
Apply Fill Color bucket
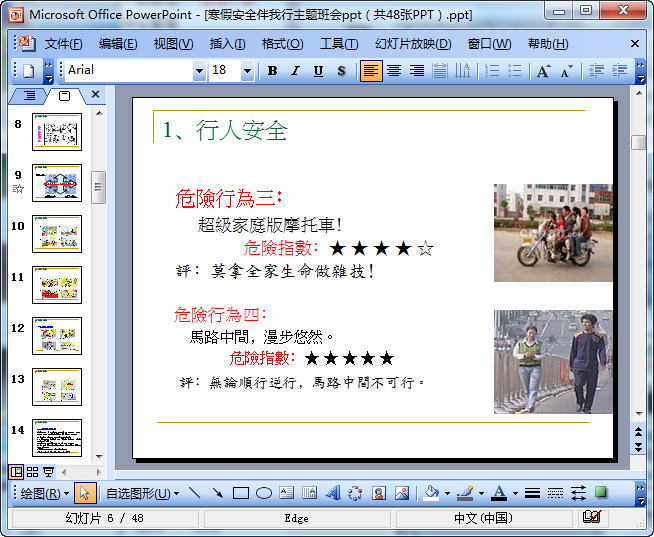coord(432,493)
